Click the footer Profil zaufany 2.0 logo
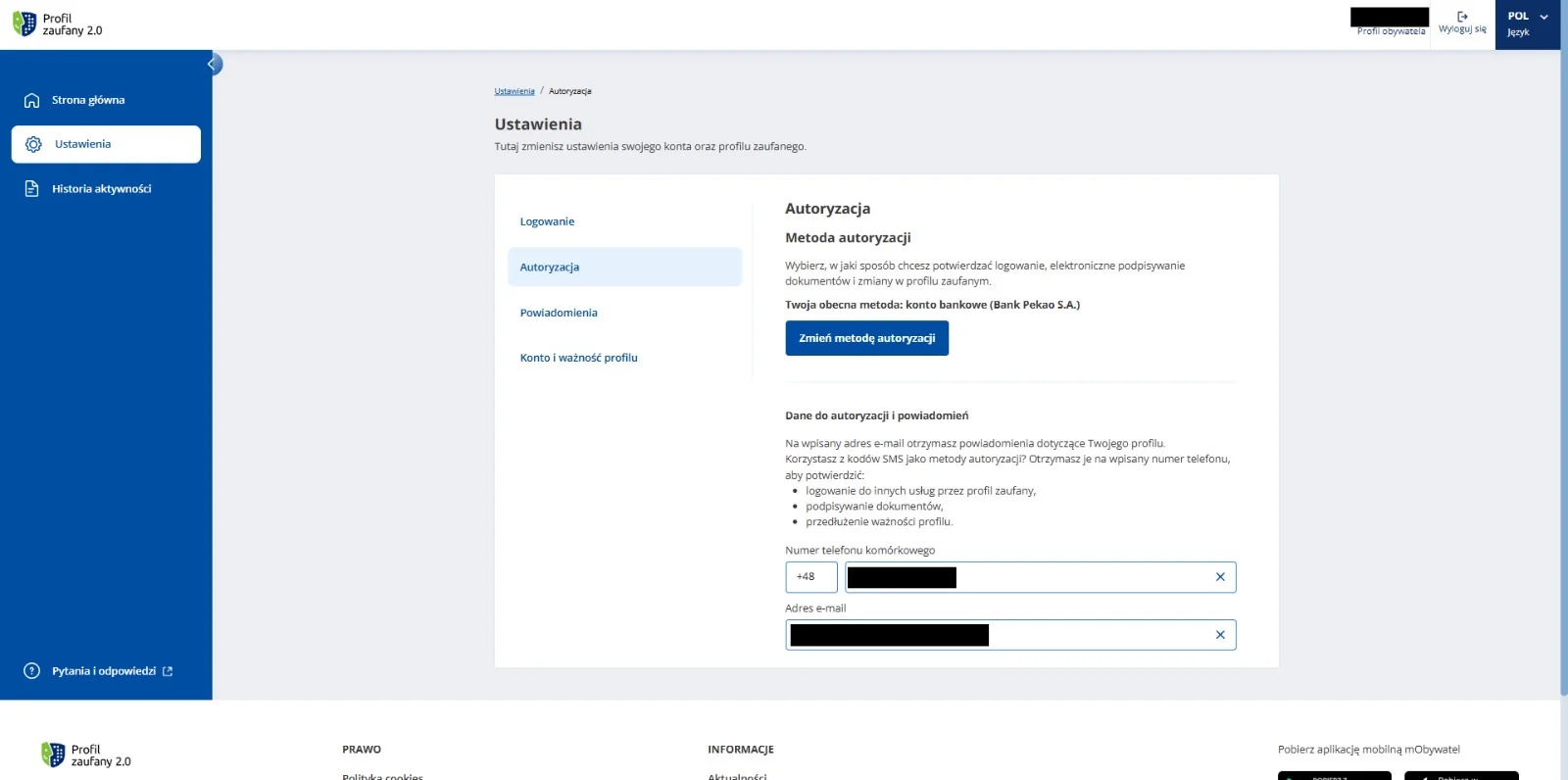The width and height of the screenshot is (1568, 780). pyautogui.click(x=86, y=755)
